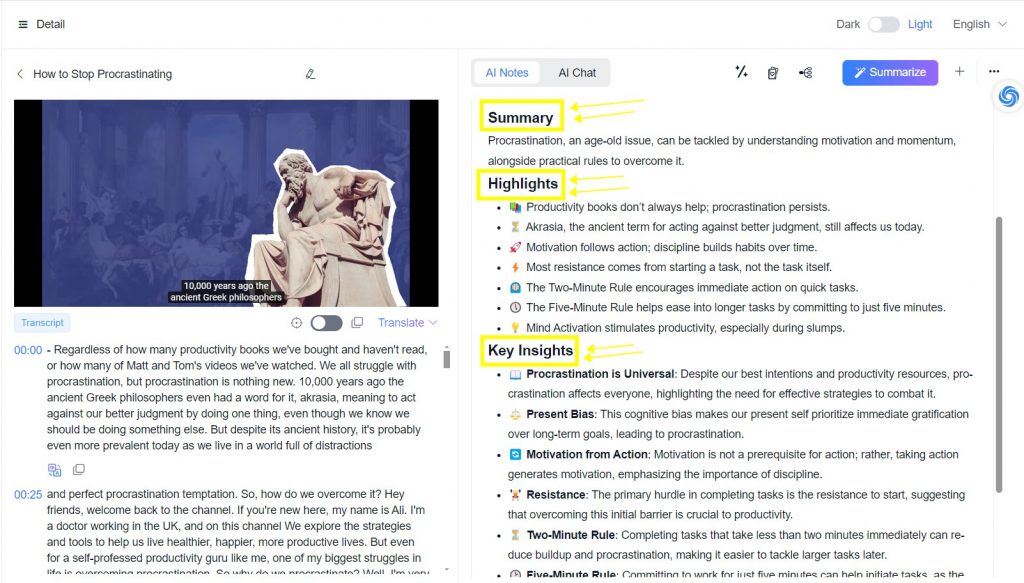Expand the Translate dropdown
Image resolution: width=1024 pixels, height=583 pixels.
click(x=407, y=322)
